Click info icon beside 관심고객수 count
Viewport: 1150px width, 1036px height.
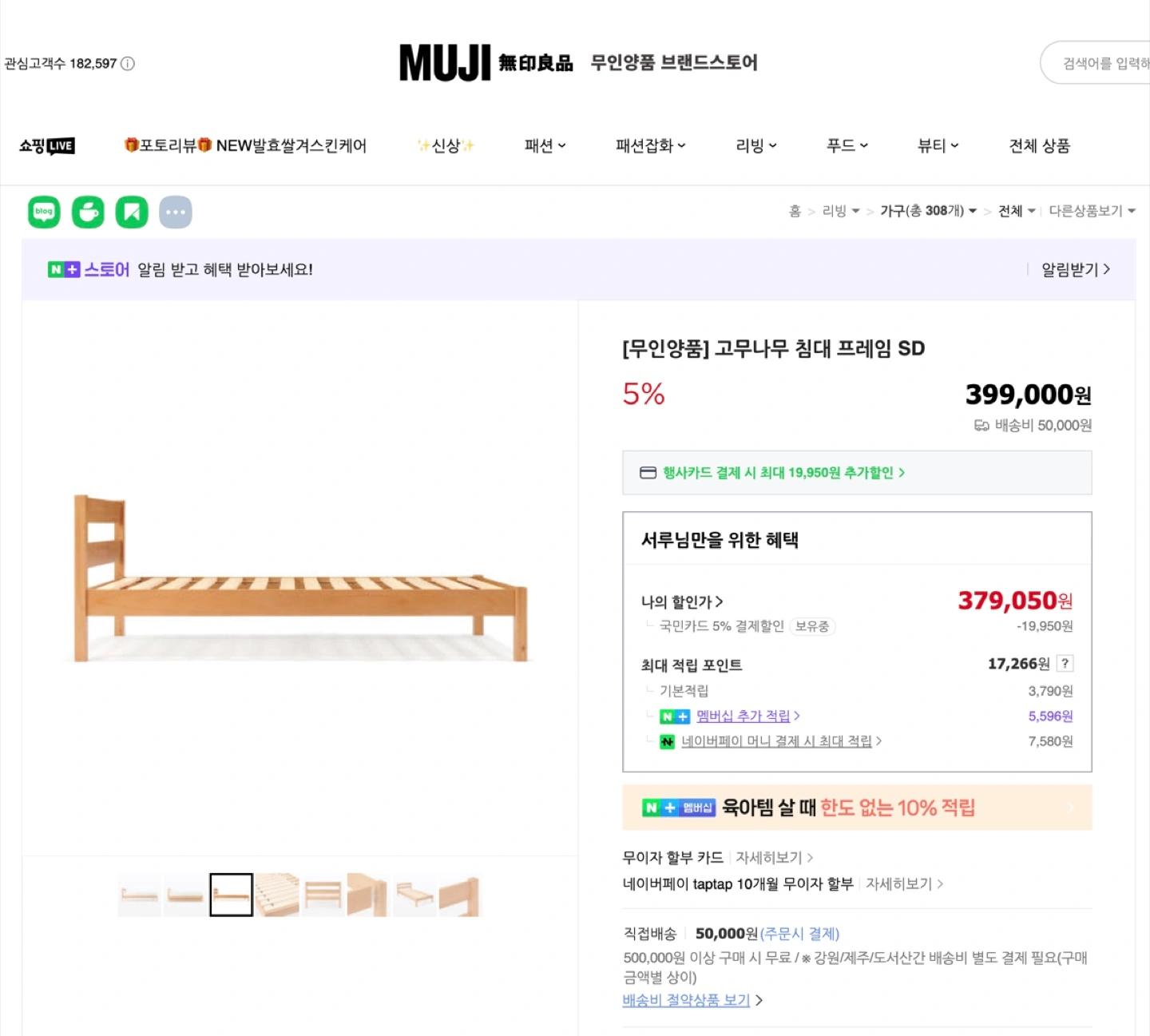(128, 64)
